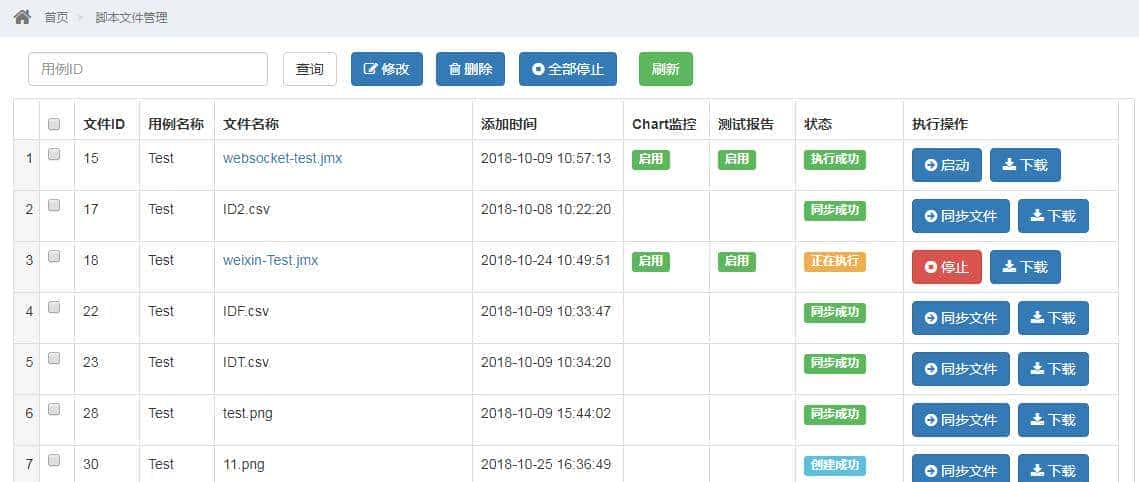The height and width of the screenshot is (482, 1139).
Task: Click 测试报告 启用 badge for weixin-Test.jmx
Action: coord(737,261)
